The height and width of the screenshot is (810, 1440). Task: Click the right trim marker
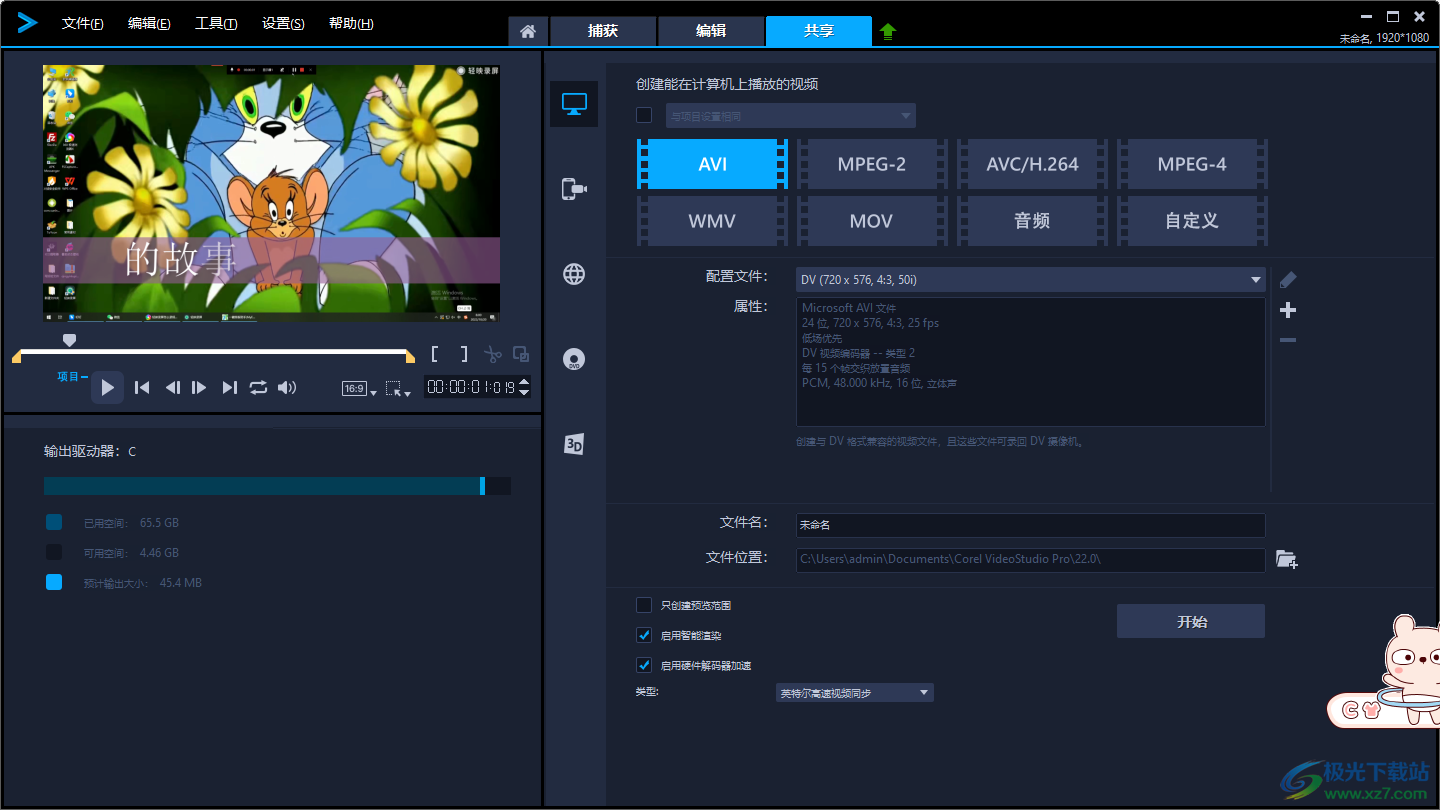coord(410,357)
